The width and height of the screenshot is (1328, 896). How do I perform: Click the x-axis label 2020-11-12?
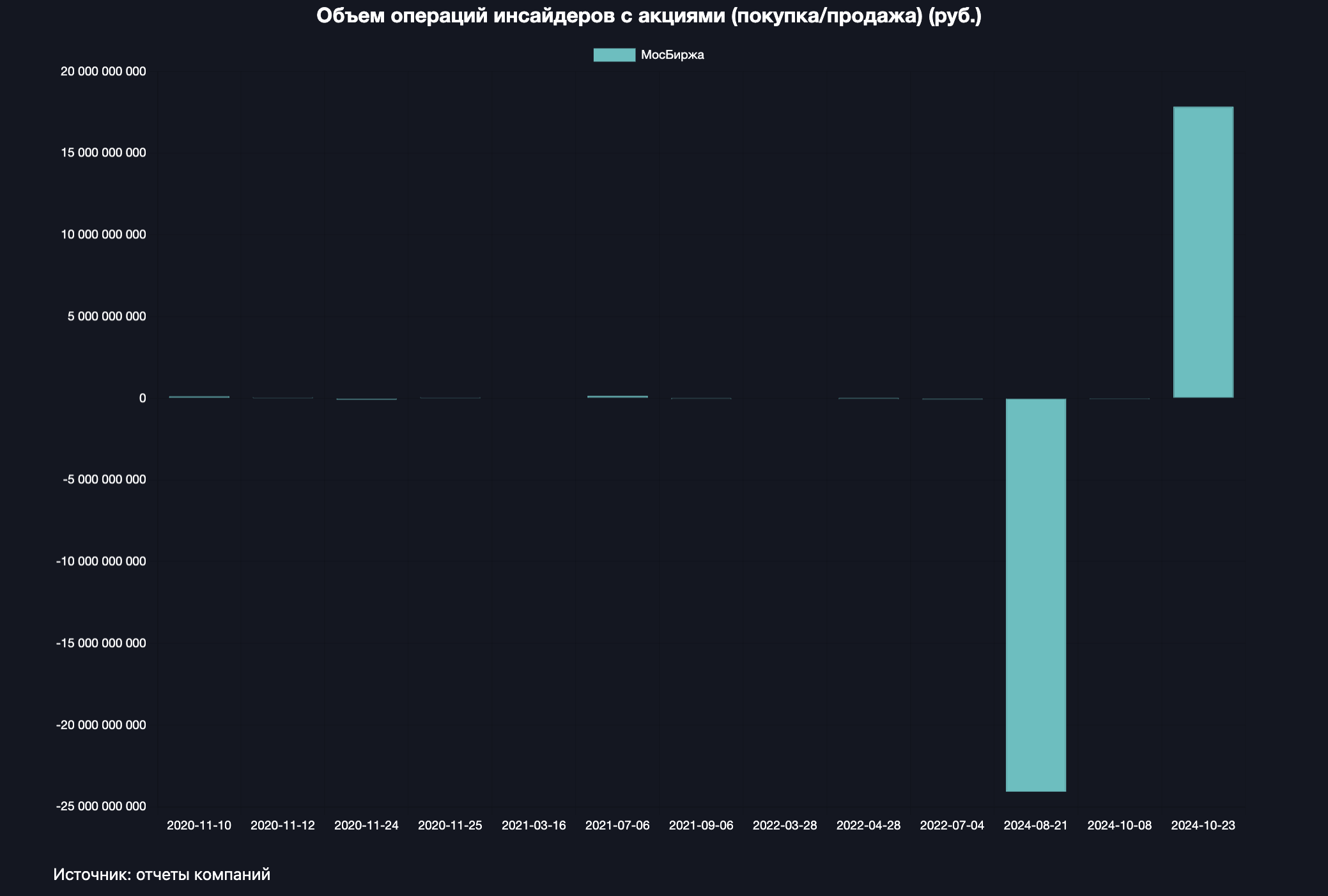point(282,825)
